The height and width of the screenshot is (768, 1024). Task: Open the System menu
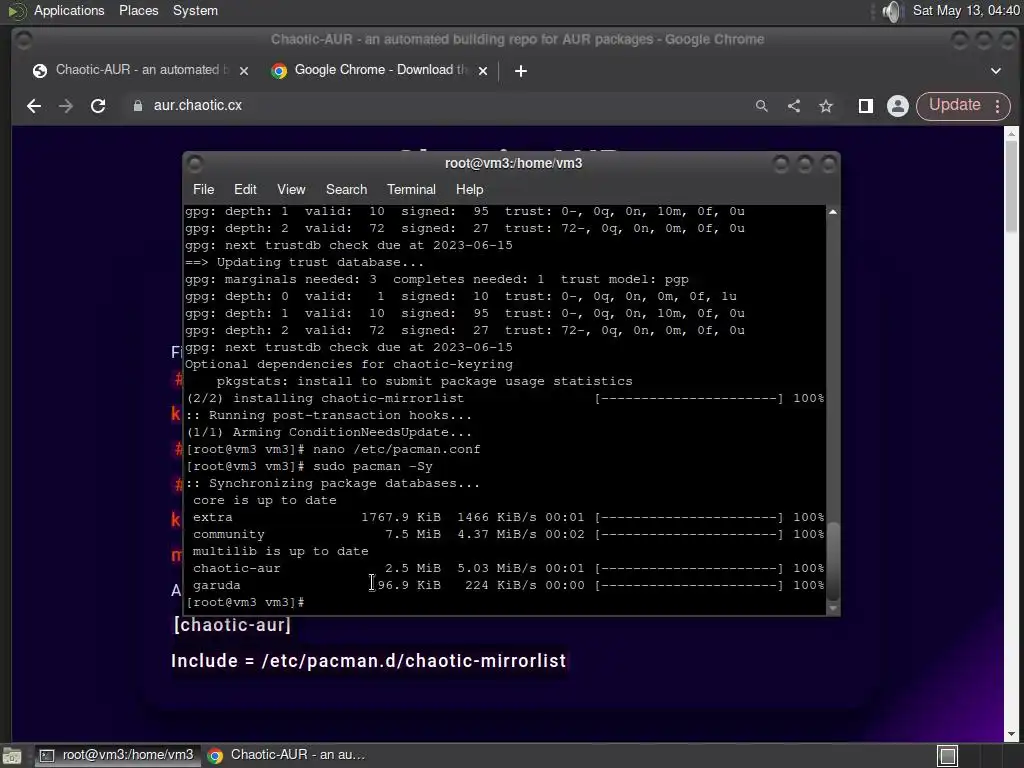195,10
